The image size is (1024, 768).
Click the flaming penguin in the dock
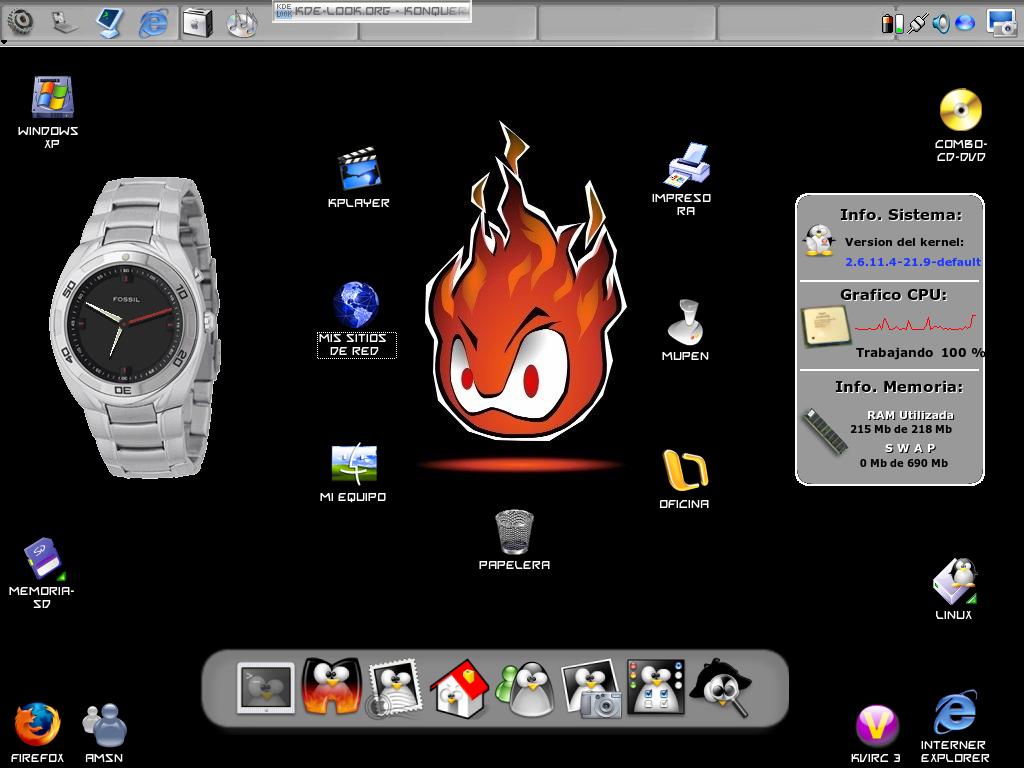pos(331,687)
